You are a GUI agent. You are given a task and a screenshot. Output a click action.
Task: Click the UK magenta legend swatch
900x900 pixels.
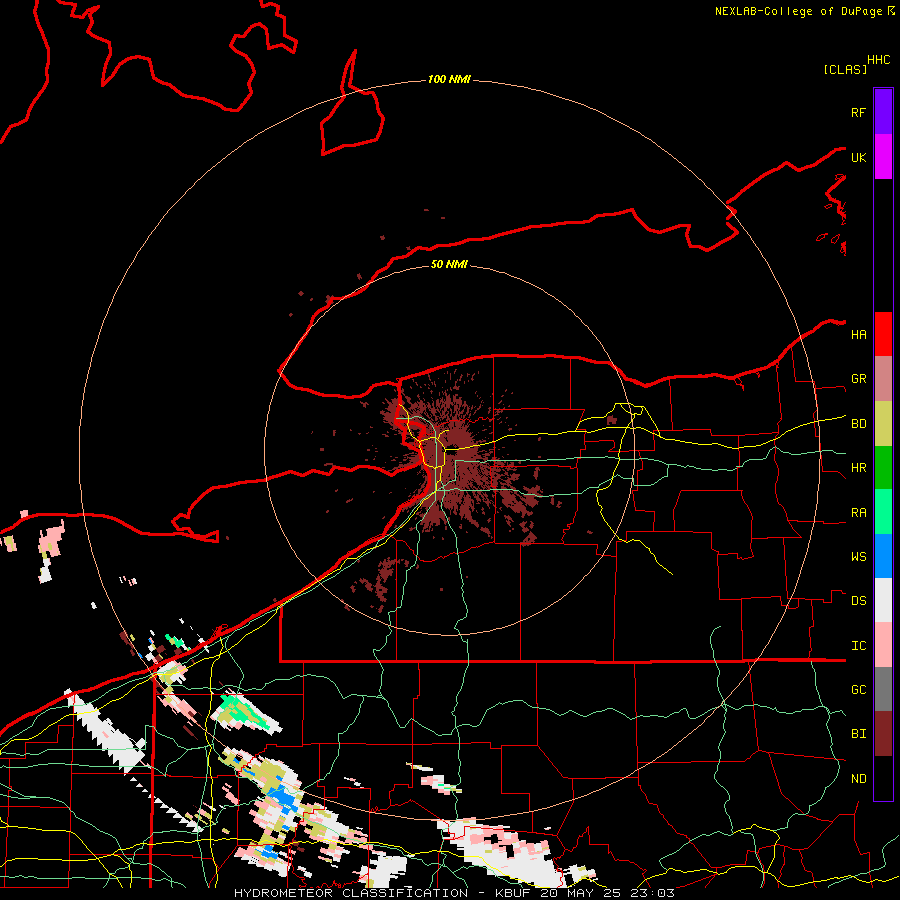click(x=883, y=157)
